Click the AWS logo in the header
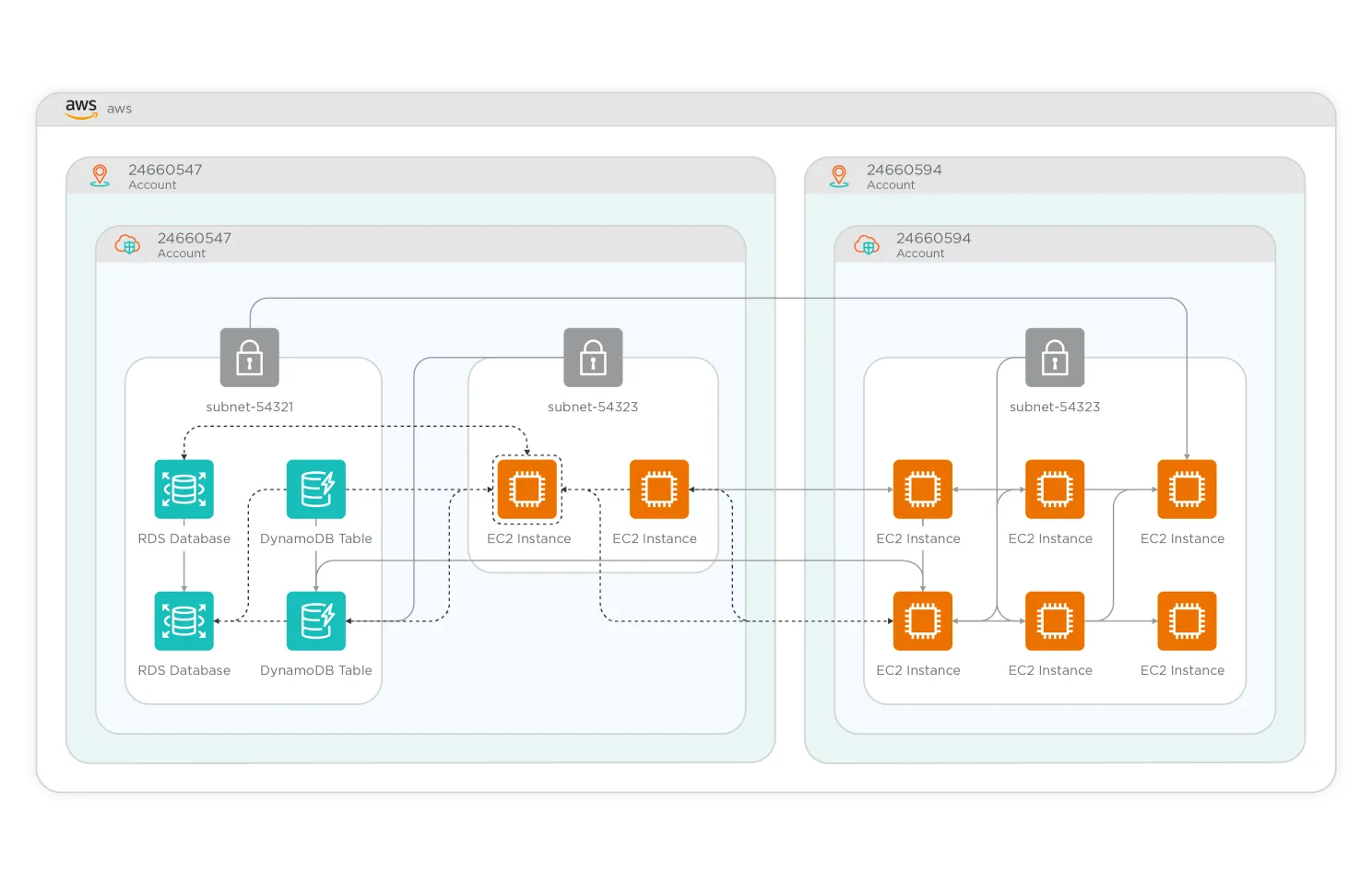Image resolution: width=1372 pixels, height=885 pixels. tap(81, 108)
